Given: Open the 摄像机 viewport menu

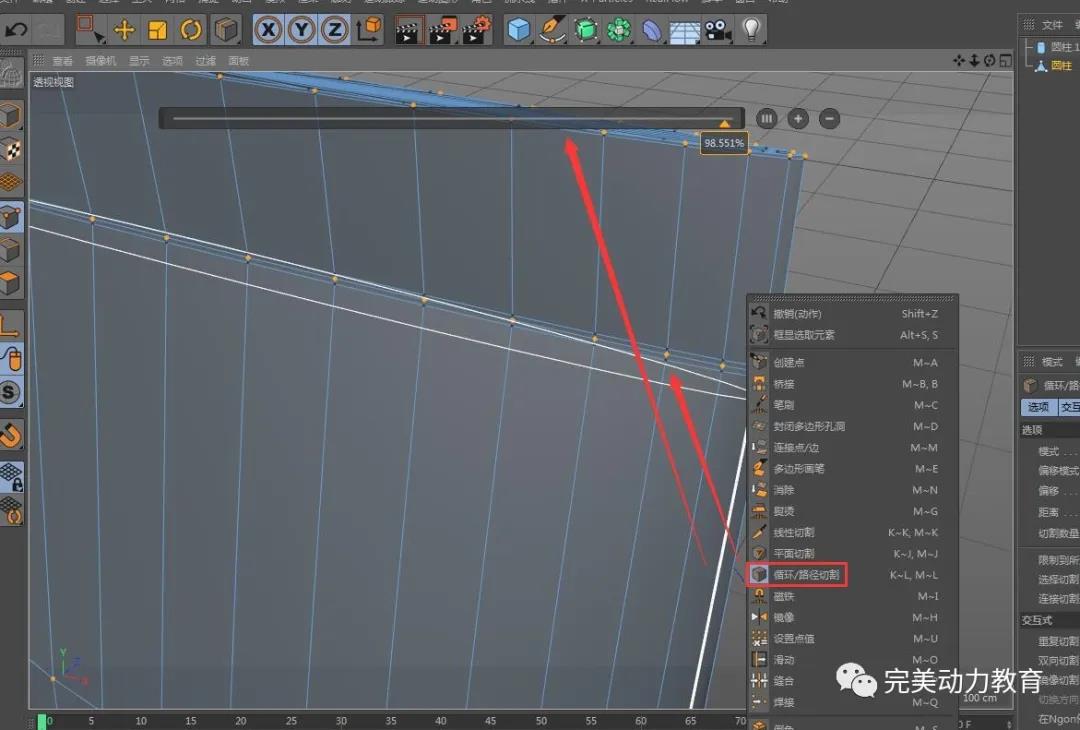Looking at the screenshot, I should (100, 61).
